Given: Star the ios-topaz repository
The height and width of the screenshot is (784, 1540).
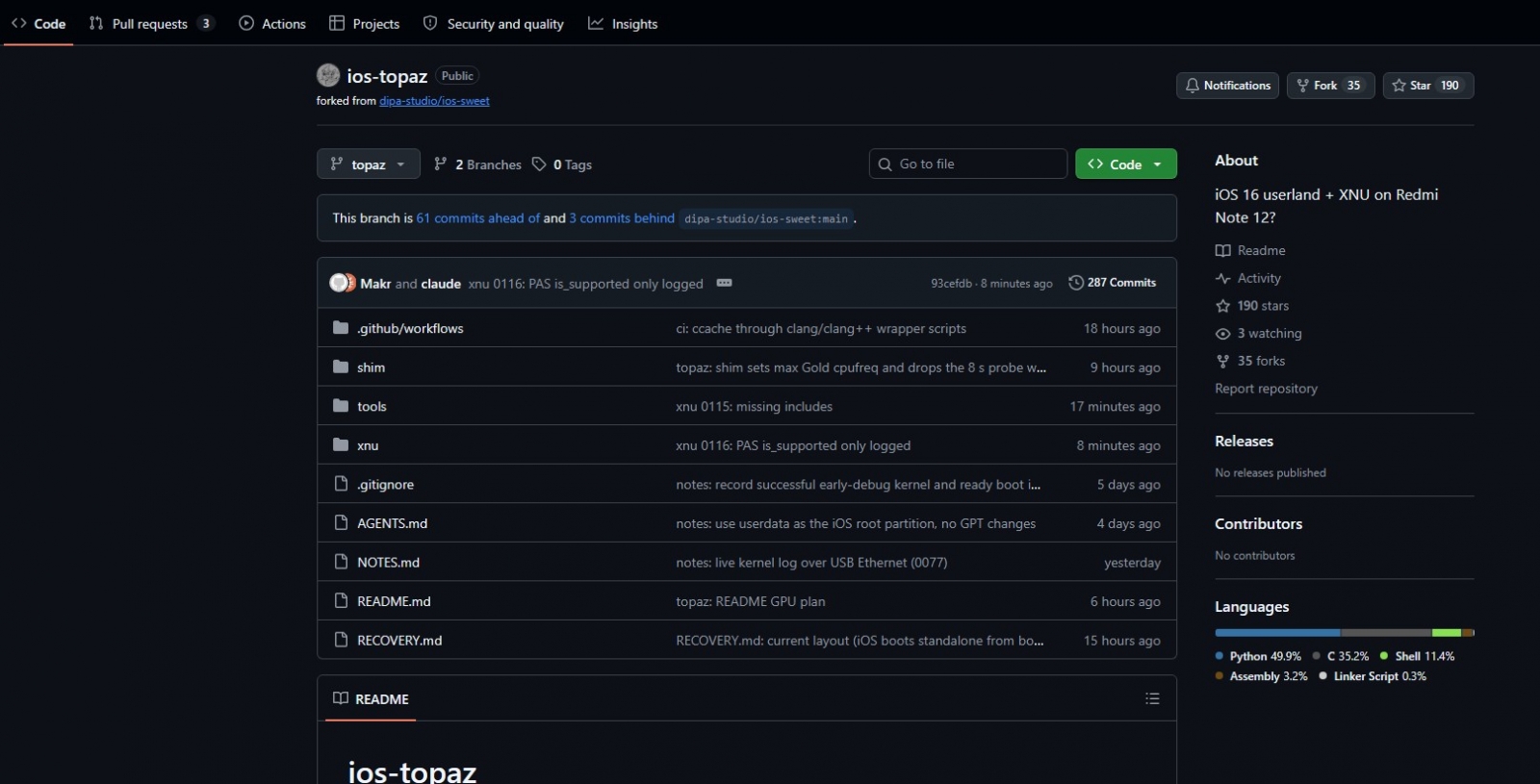Looking at the screenshot, I should 1428,86.
